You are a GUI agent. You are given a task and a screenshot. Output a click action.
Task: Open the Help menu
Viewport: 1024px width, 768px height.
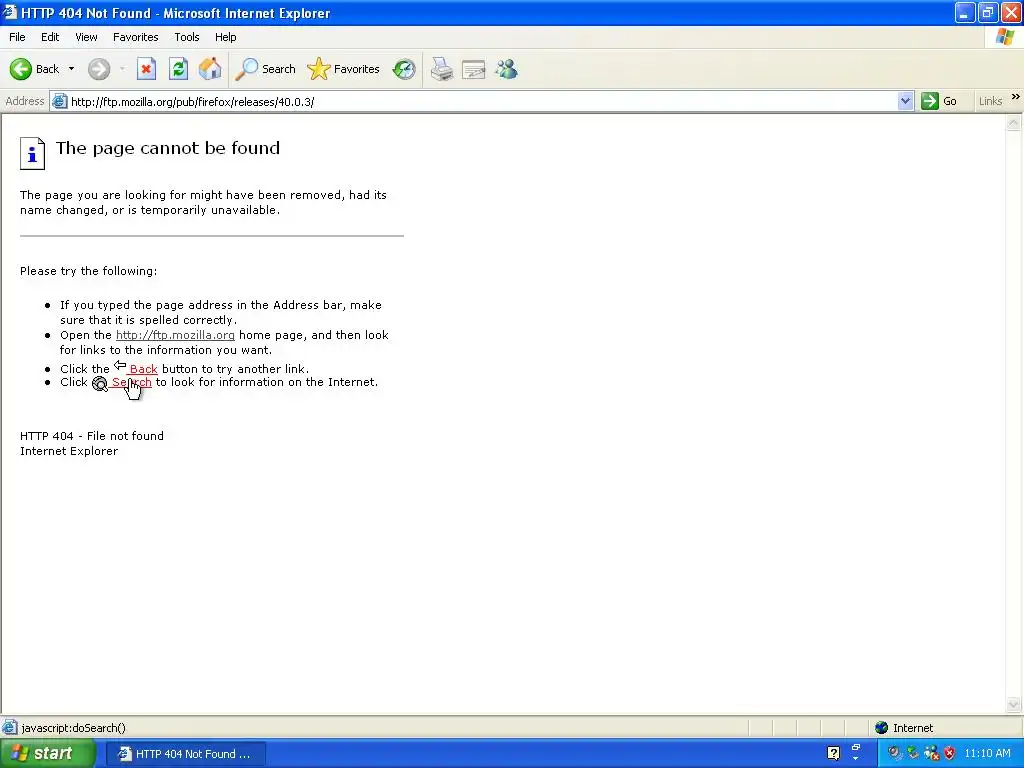click(225, 37)
